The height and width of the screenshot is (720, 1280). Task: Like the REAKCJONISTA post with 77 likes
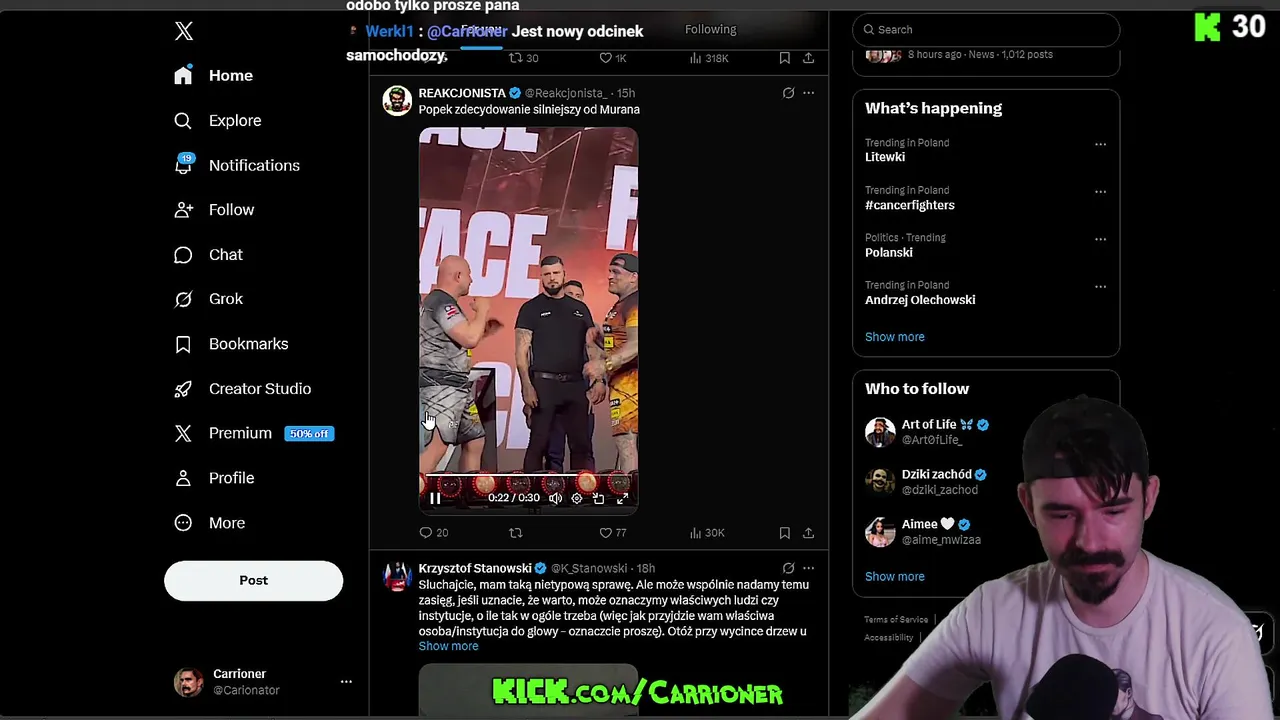click(612, 533)
